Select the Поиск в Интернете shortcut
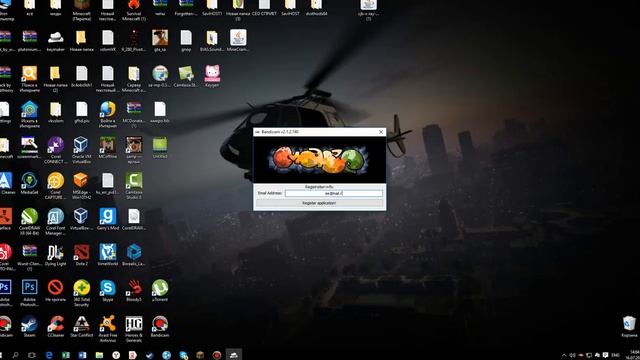Screen dimensions: 640x360 point(29,78)
